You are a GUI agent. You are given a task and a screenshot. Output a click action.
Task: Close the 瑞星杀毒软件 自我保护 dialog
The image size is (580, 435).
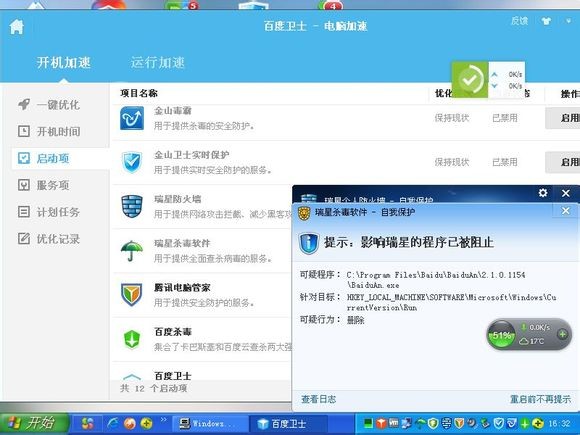click(x=566, y=211)
